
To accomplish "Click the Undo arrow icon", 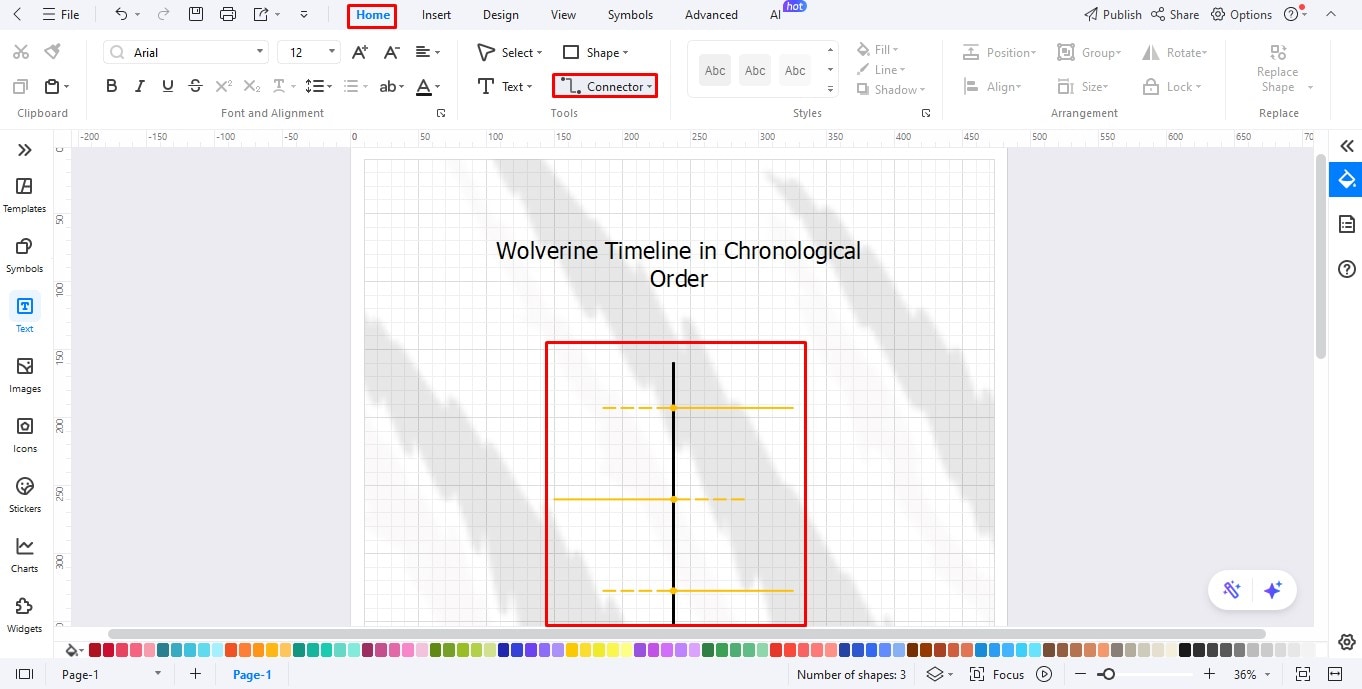I will pyautogui.click(x=121, y=14).
